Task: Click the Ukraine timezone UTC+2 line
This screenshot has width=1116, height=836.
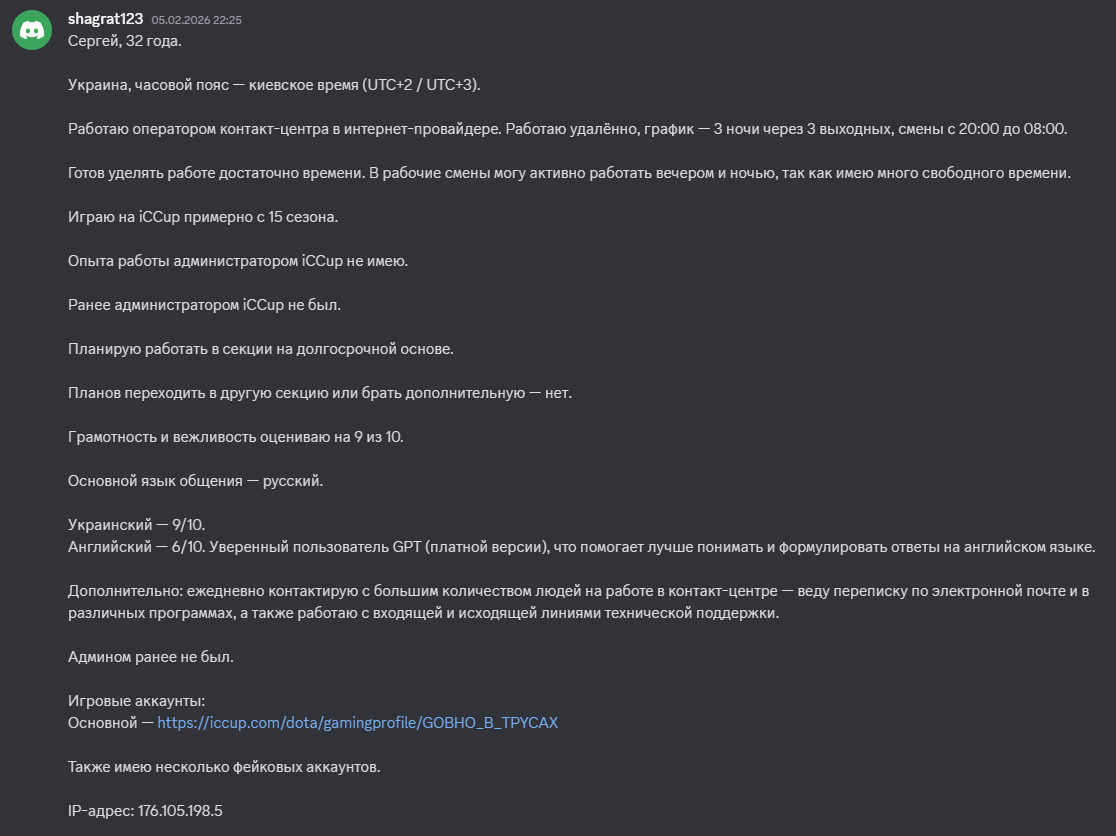Action: 274,85
